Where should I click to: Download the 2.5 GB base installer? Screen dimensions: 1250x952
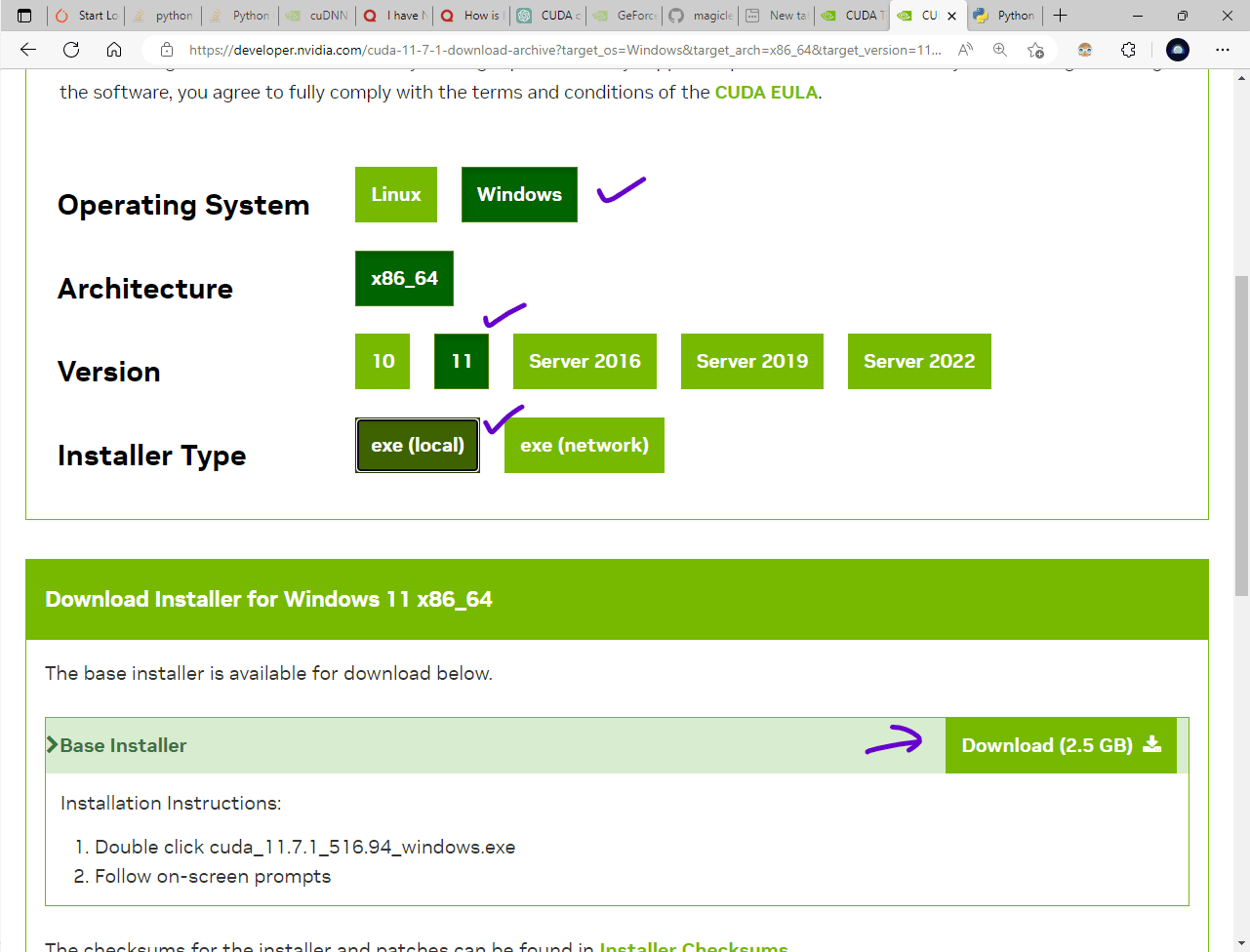click(x=1061, y=745)
